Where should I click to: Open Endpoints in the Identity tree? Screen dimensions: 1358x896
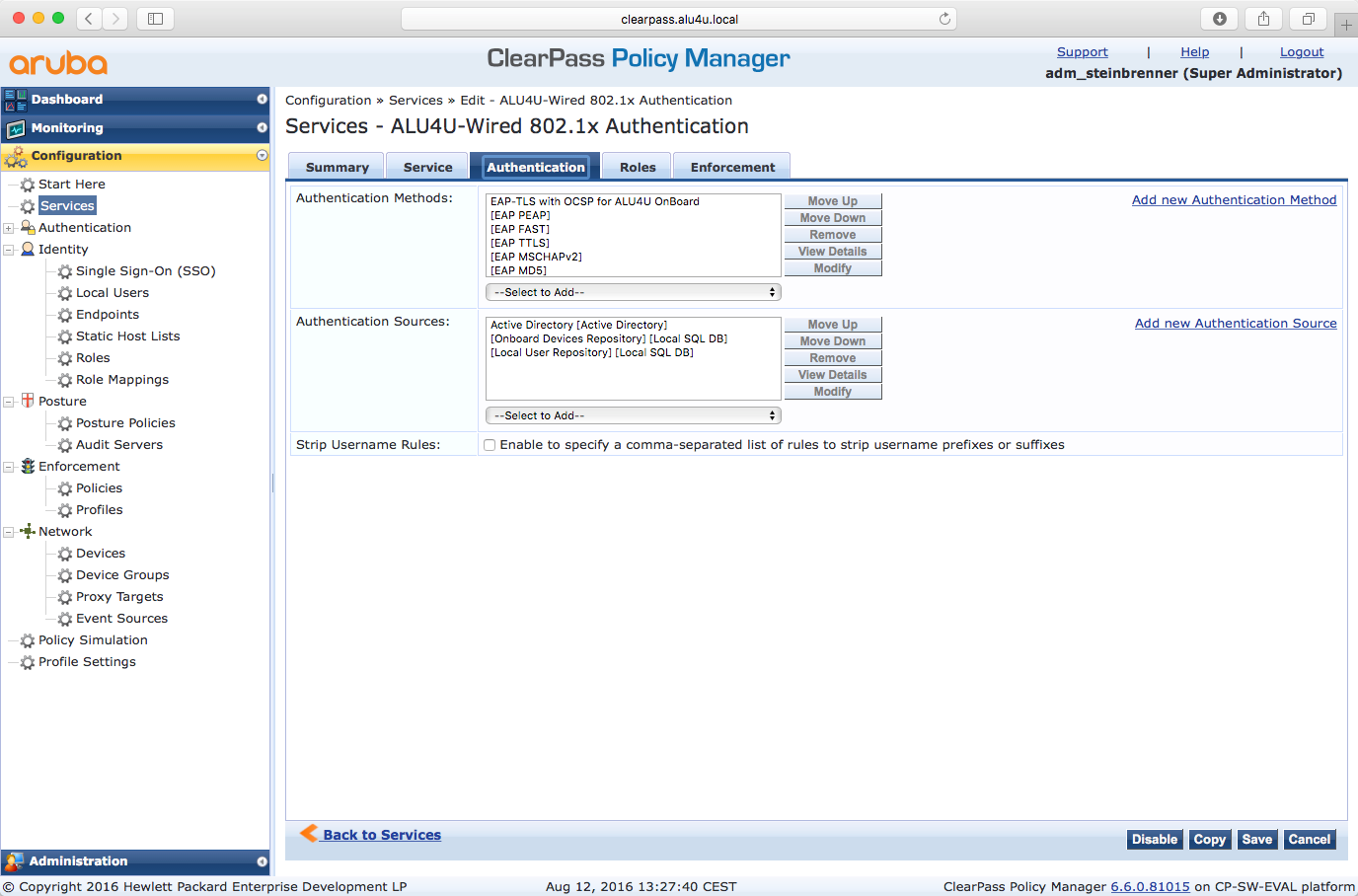coord(107,315)
